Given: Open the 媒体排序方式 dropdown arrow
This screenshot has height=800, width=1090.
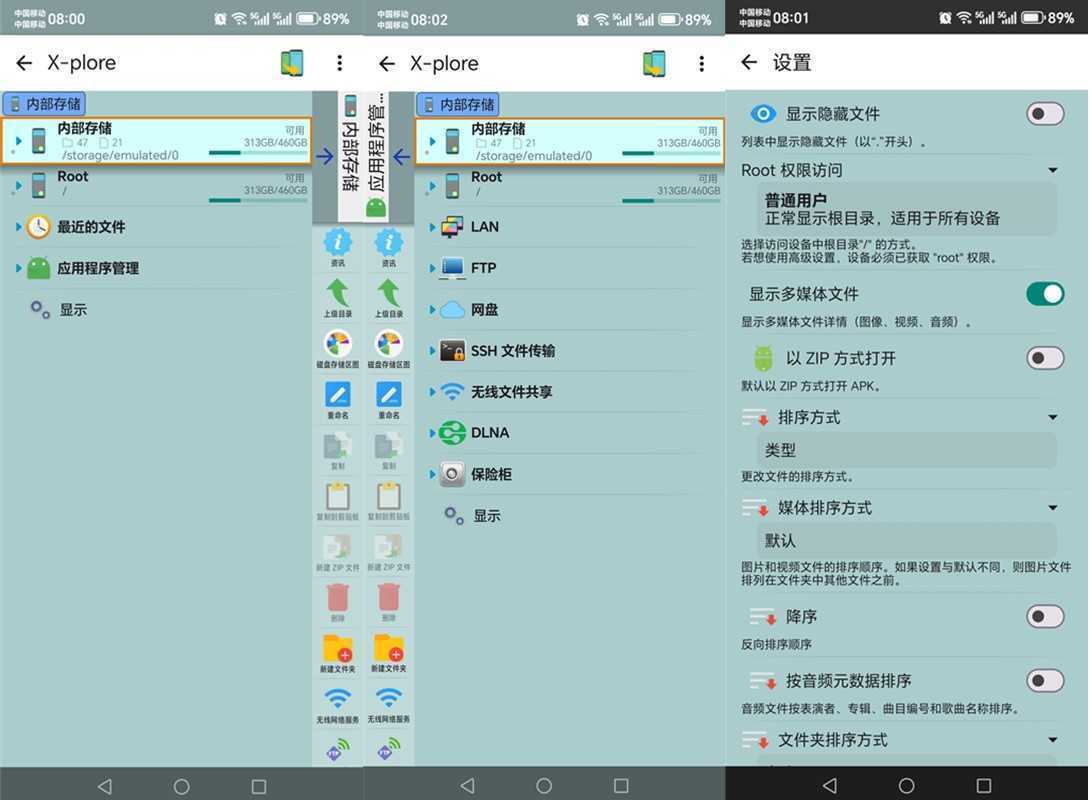Looking at the screenshot, I should tap(1053, 508).
